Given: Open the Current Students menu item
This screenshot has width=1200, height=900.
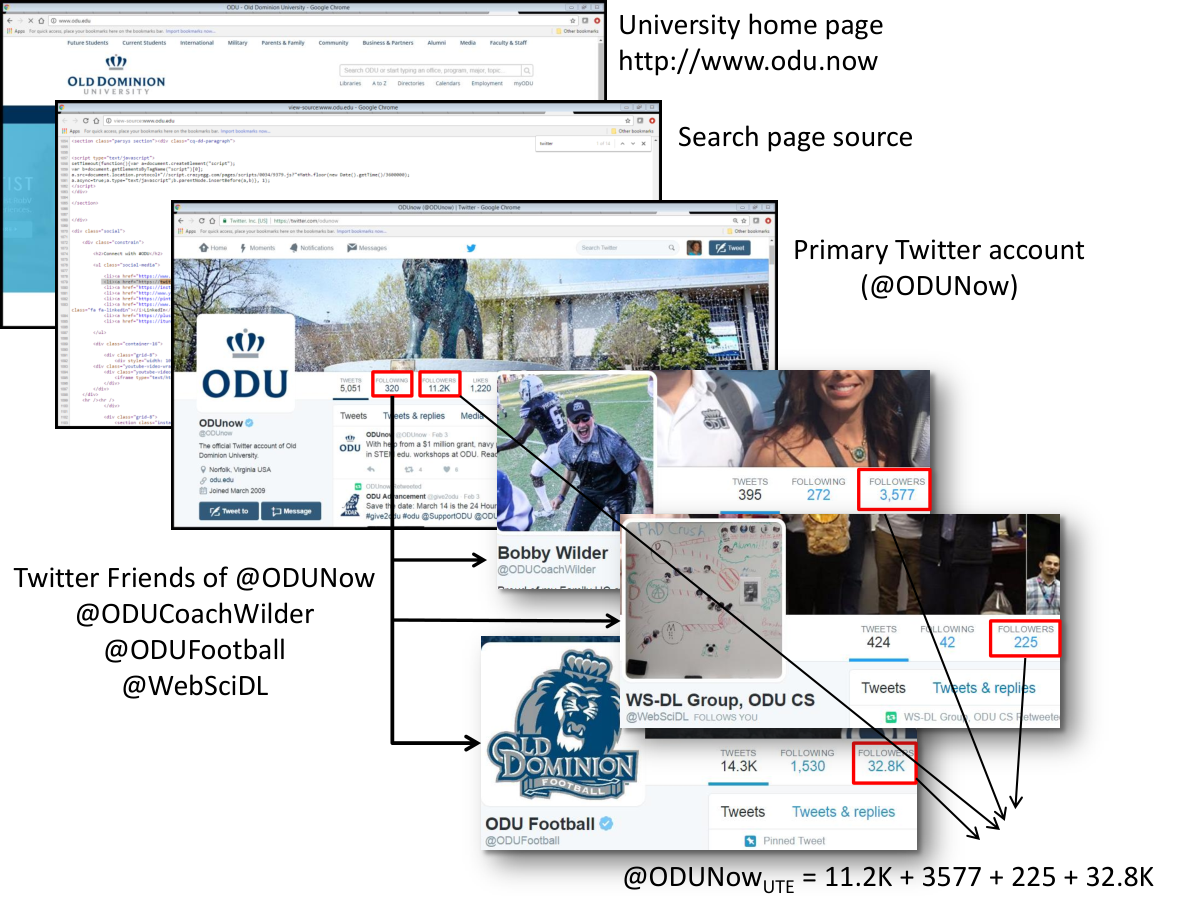Looking at the screenshot, I should (x=144, y=43).
